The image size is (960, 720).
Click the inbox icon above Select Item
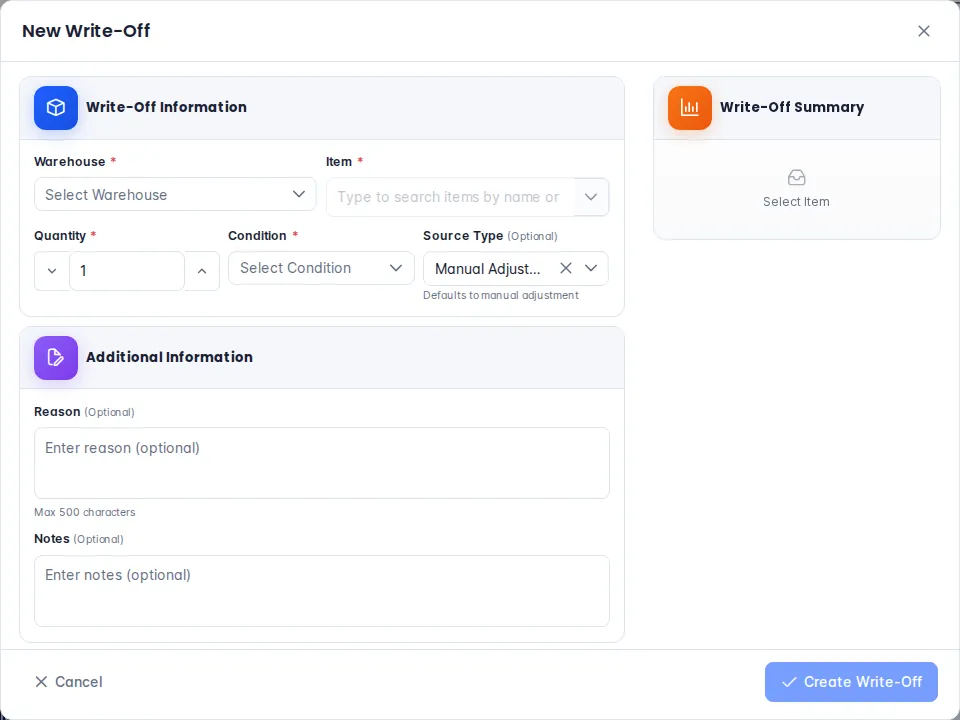coord(796,178)
